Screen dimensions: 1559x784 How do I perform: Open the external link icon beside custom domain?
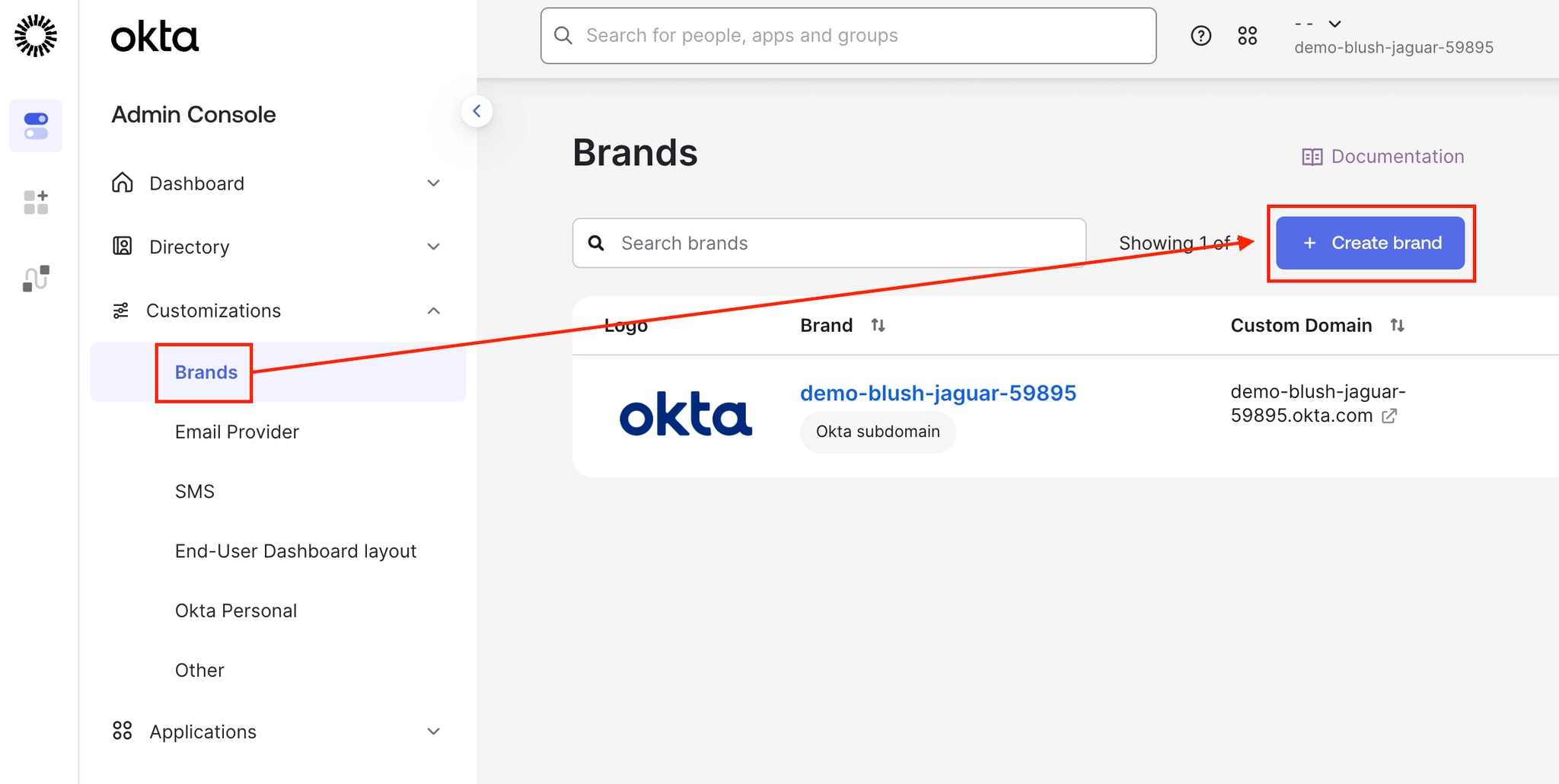coord(1390,416)
